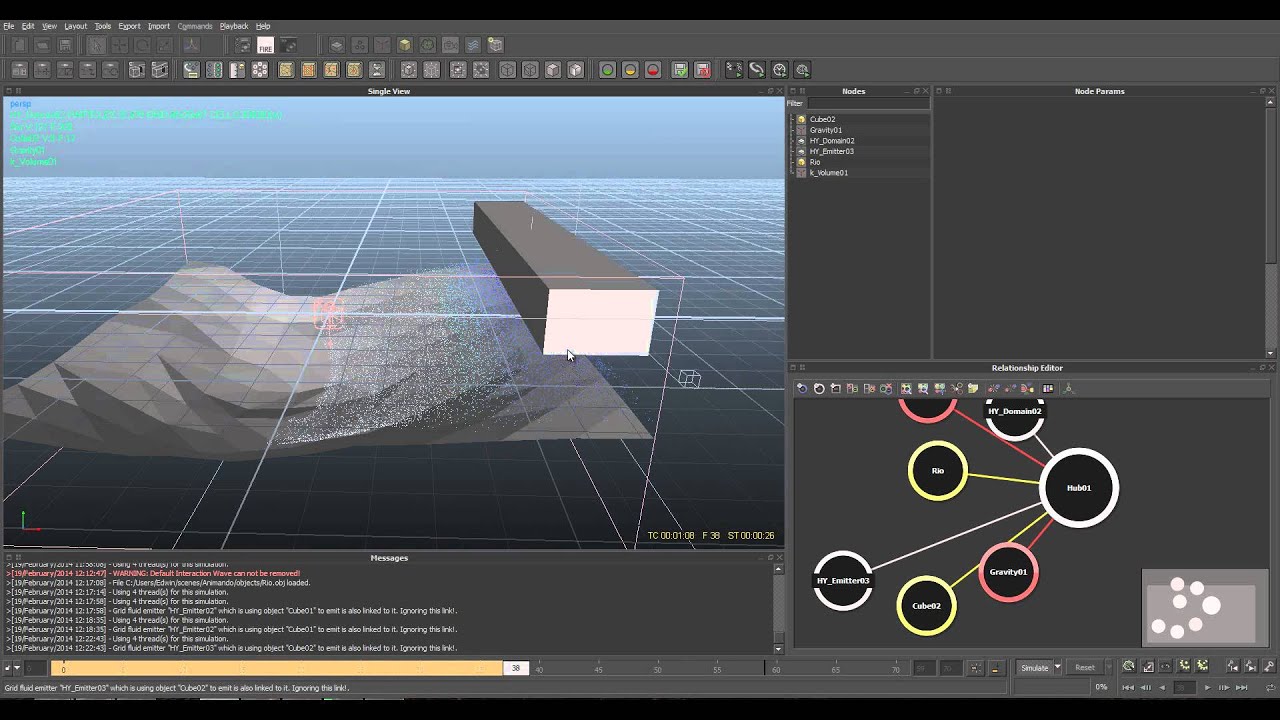Click the floppy disk with red mark icon
Screen dimensions: 1280x720
[703, 70]
